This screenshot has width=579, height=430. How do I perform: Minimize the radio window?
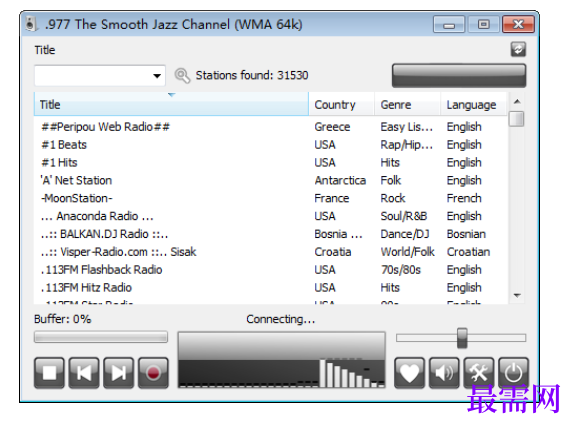[x=449, y=24]
